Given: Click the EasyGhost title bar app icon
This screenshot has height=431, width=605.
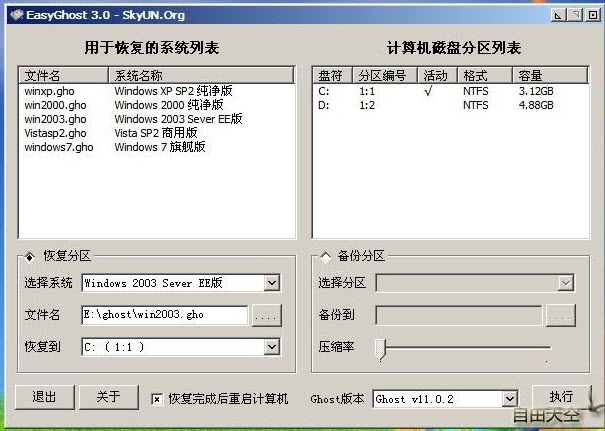Looking at the screenshot, I should [11, 15].
